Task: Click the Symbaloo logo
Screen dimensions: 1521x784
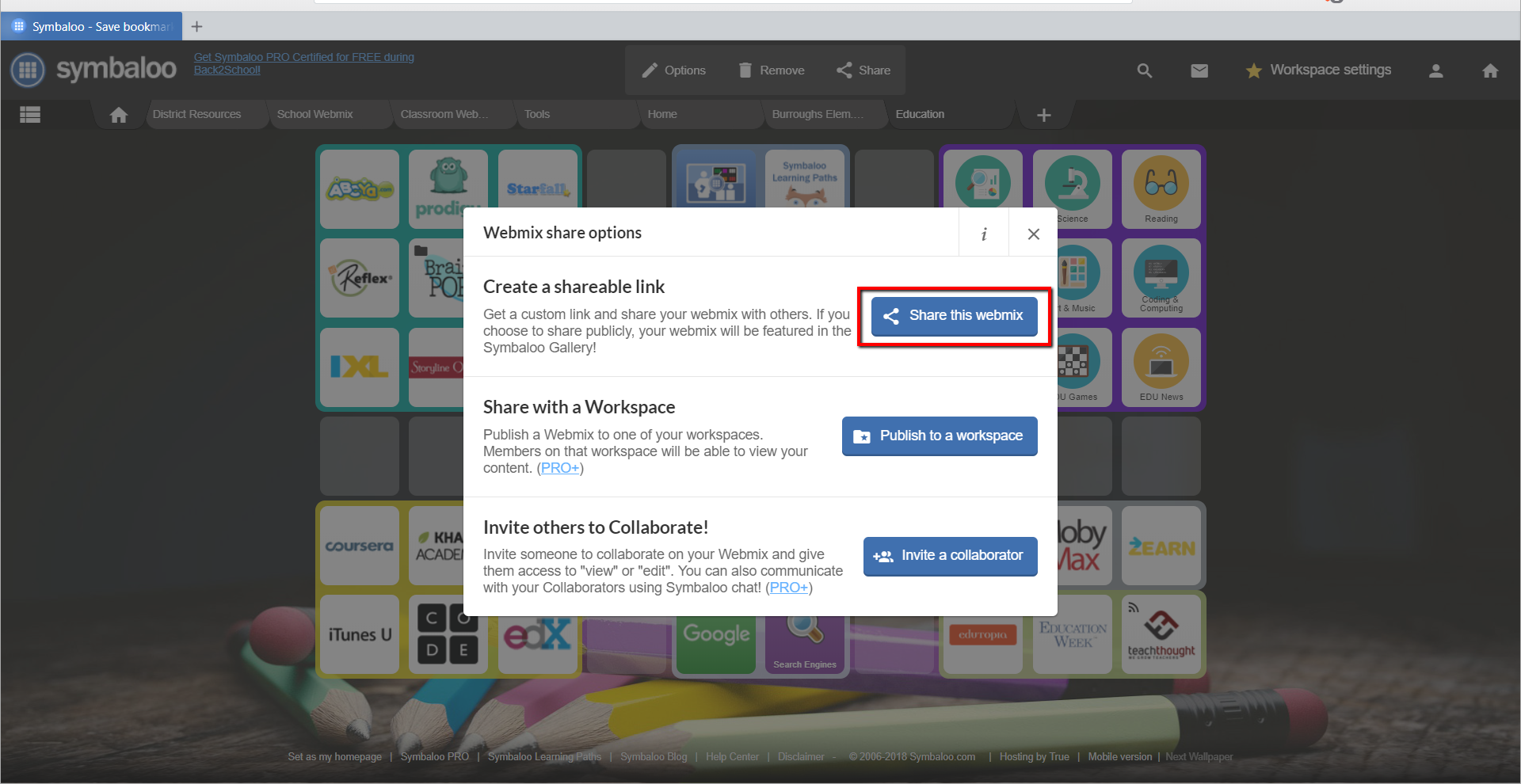Action: pos(94,70)
